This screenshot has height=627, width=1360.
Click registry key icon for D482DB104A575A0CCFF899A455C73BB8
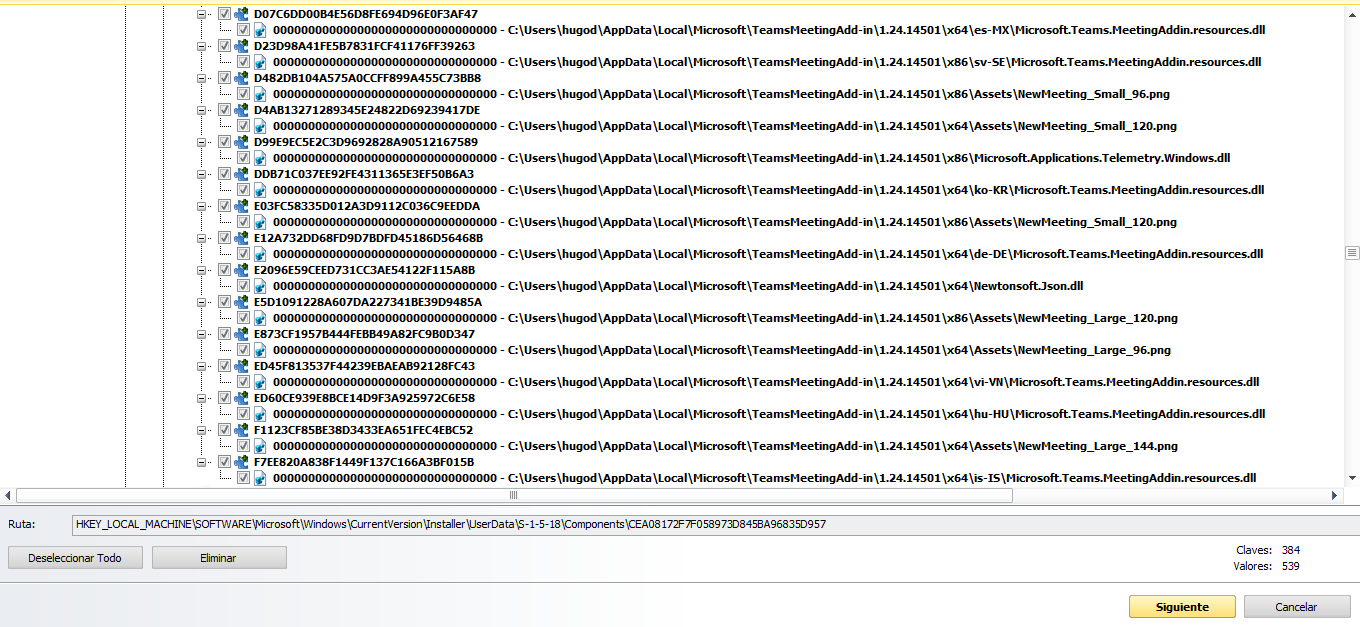242,78
